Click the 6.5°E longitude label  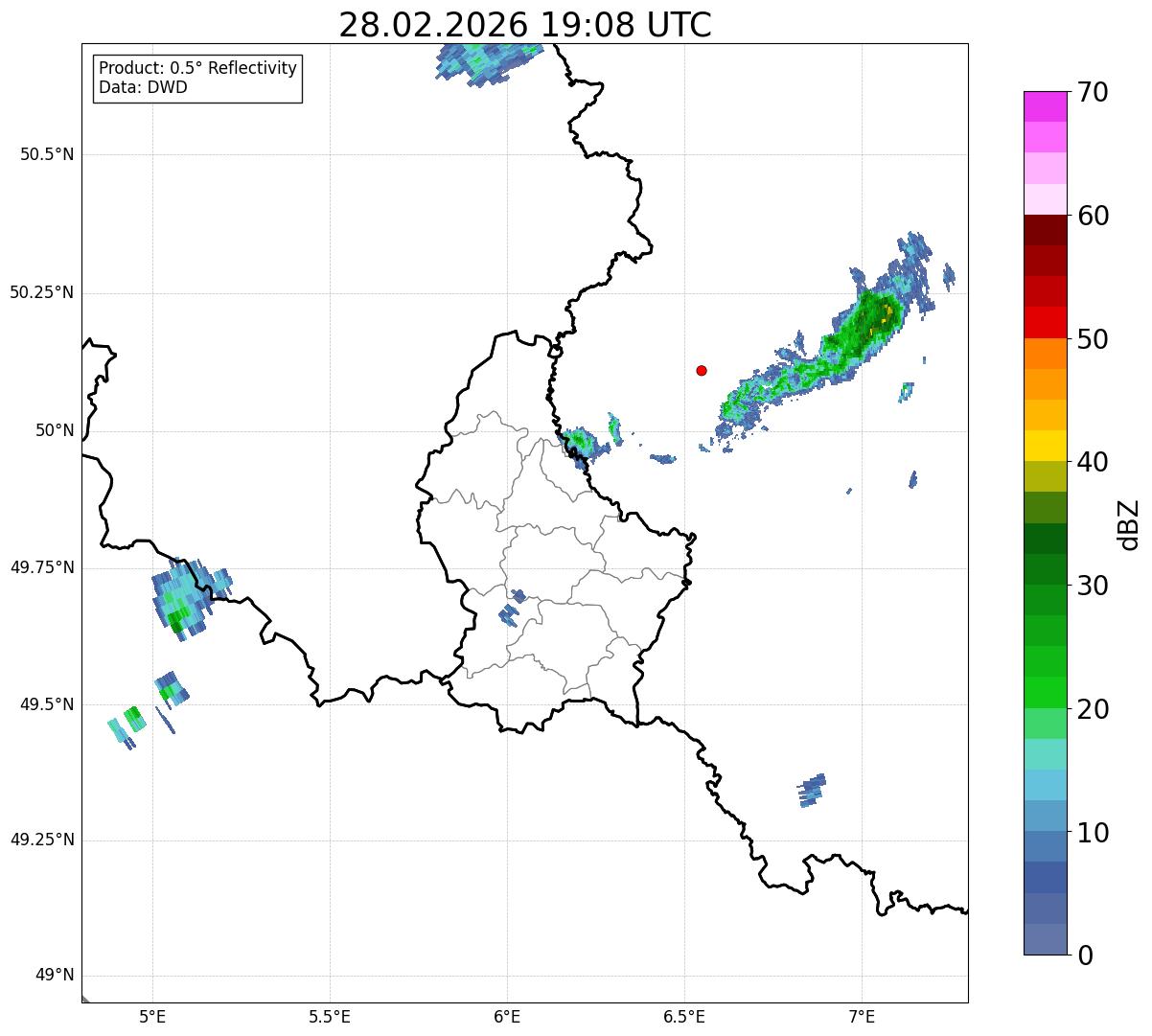pos(684,1016)
